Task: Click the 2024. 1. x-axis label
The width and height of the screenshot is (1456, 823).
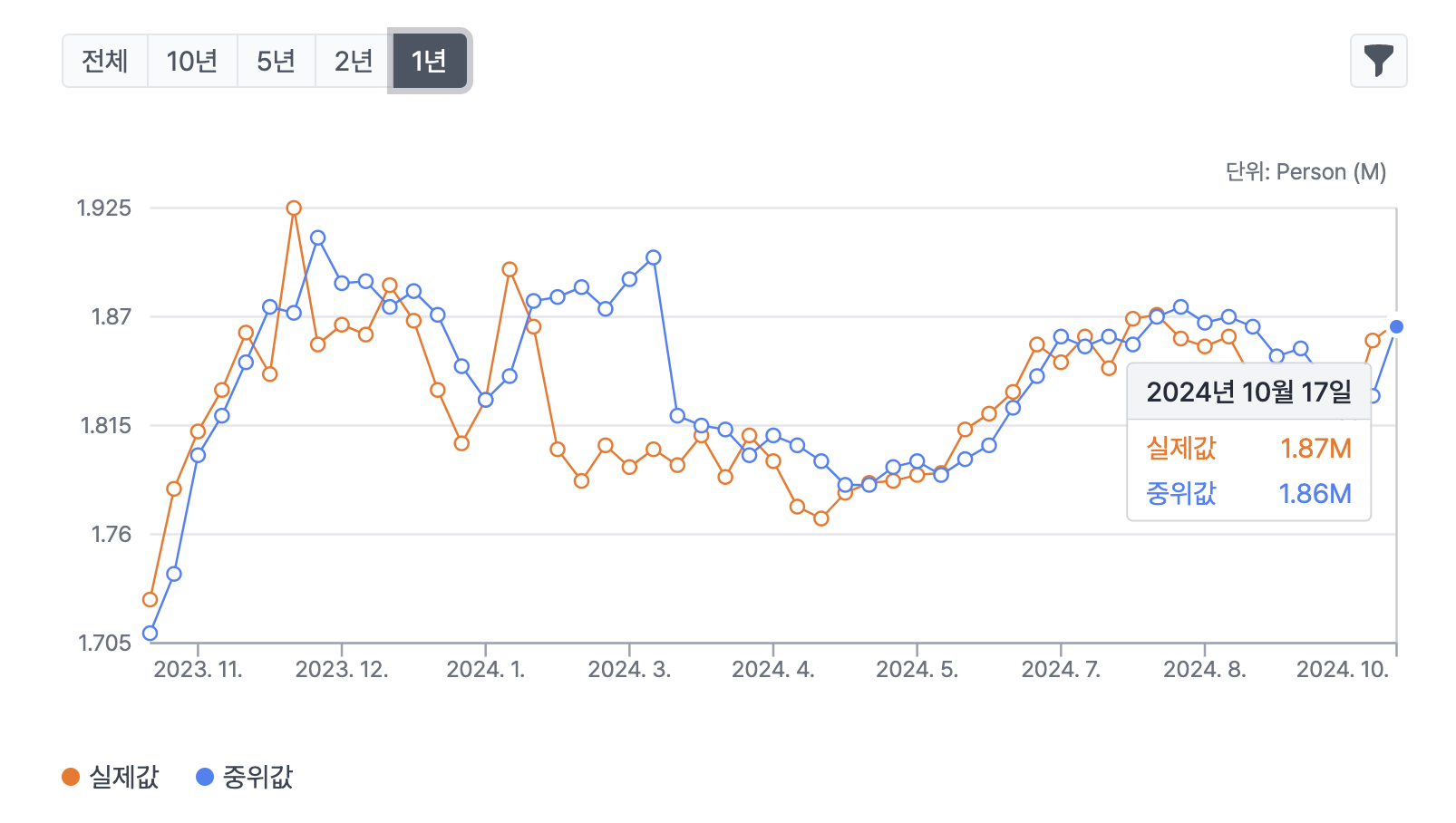Action: point(486,670)
